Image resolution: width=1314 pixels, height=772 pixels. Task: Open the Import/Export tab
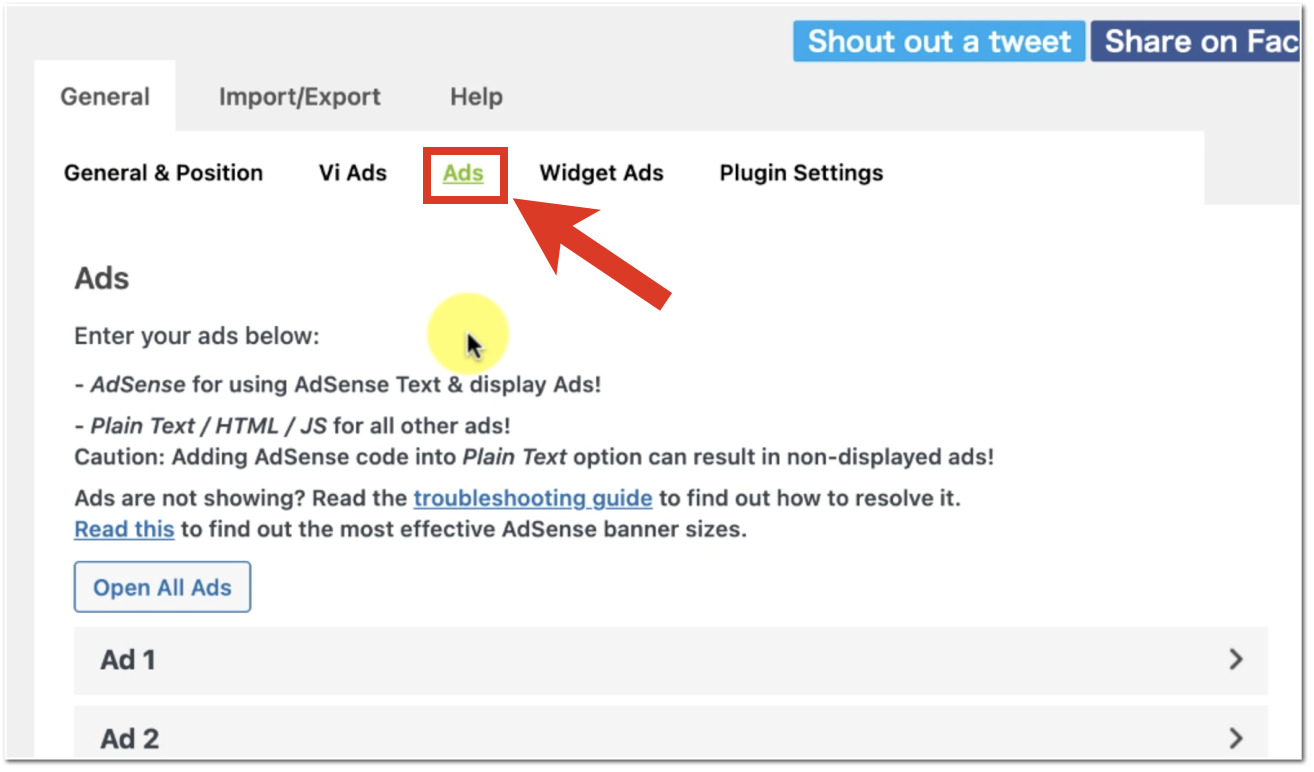coord(299,97)
